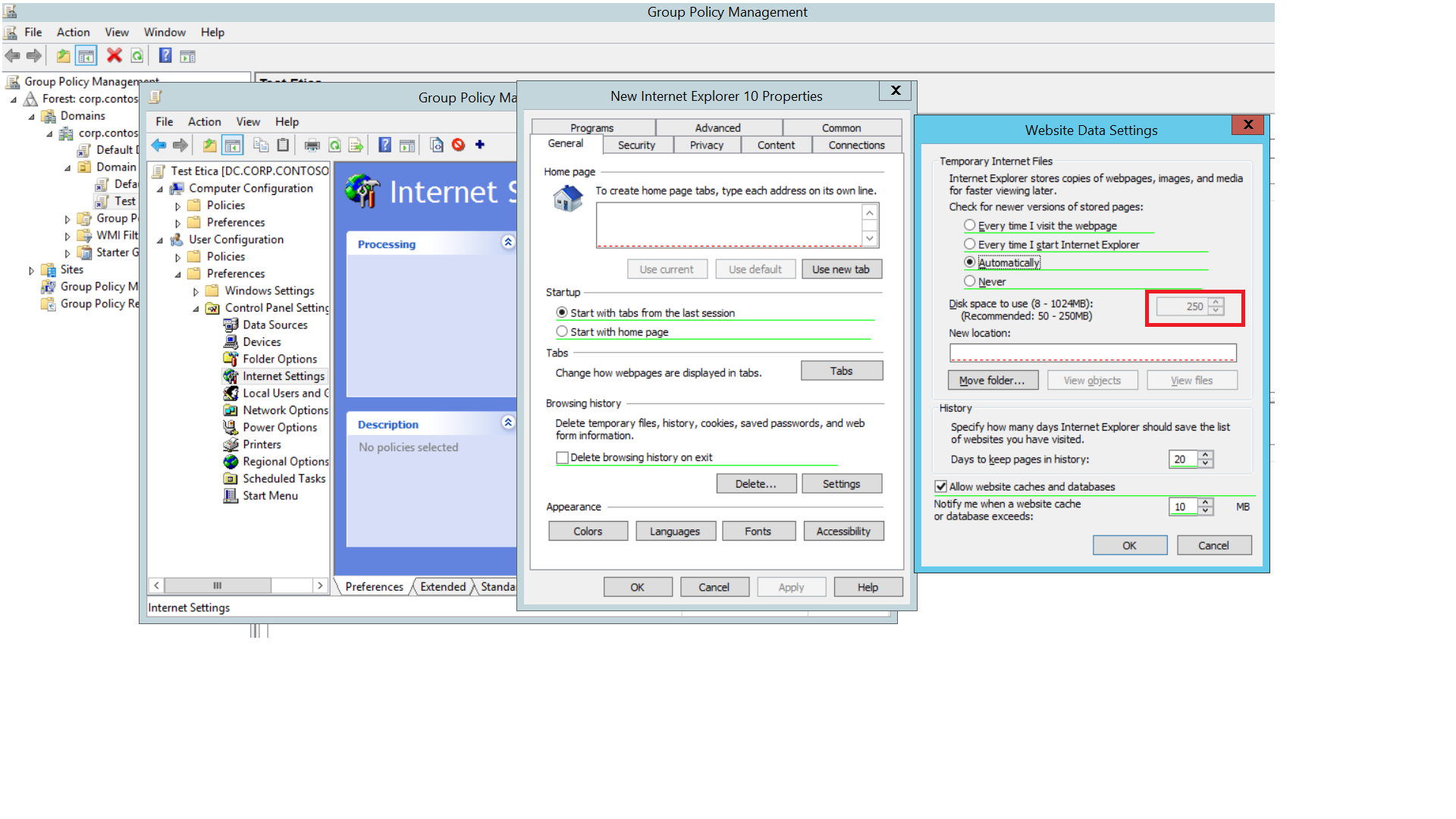Collapse the Computer Configuration node
This screenshot has height=819, width=1456.
click(162, 188)
